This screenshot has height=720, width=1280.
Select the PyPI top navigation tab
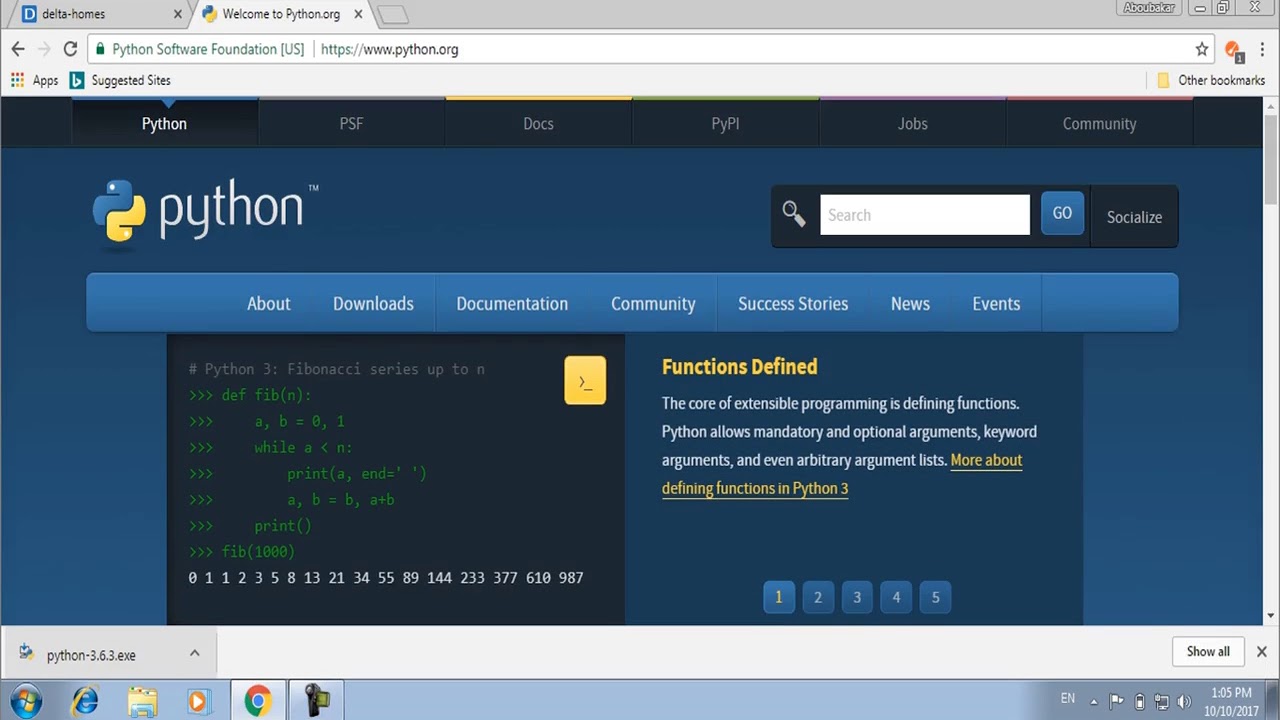point(725,123)
